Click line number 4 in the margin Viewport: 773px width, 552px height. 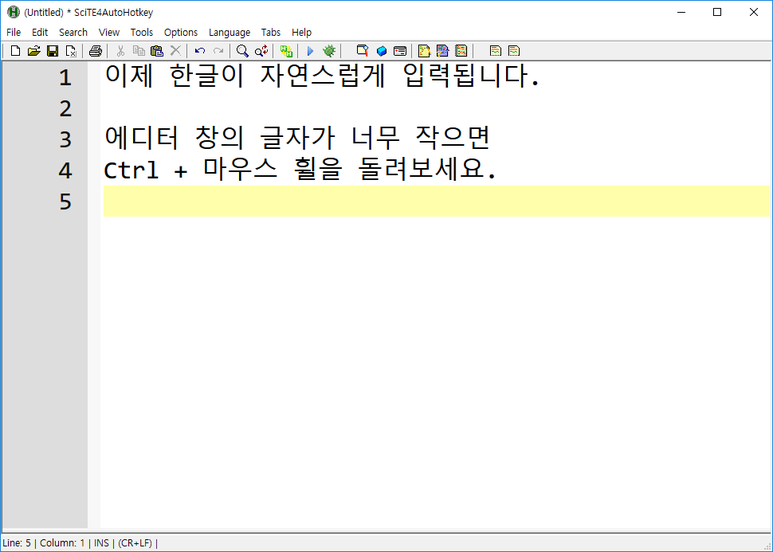click(66, 171)
